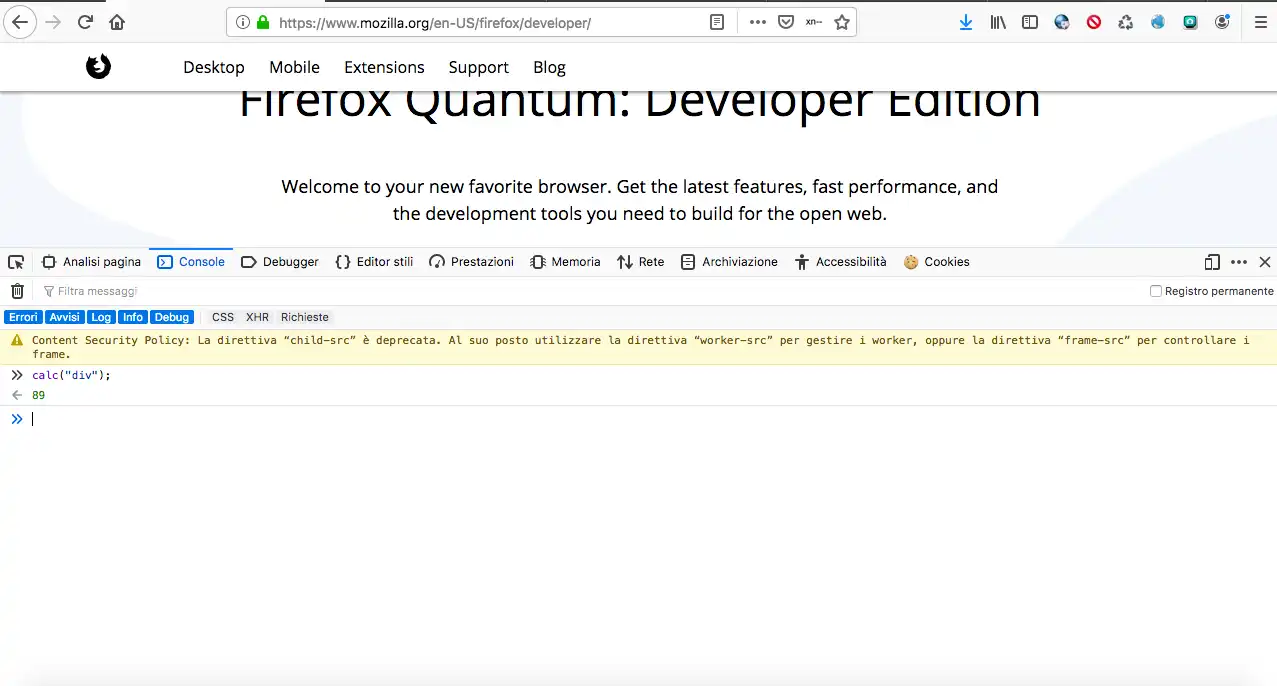Image resolution: width=1277 pixels, height=686 pixels.
Task: Open the account avatar toolbar icon
Action: tap(1222, 22)
